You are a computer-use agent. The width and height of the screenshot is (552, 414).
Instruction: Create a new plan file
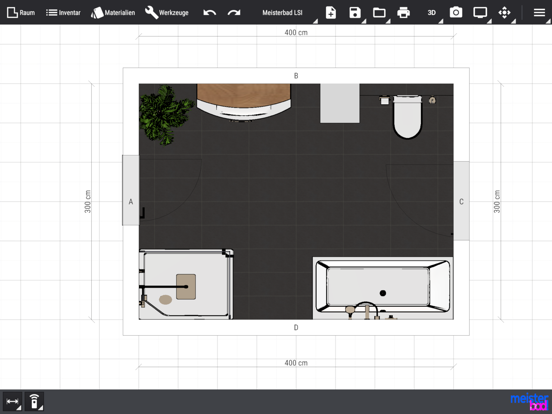[331, 13]
